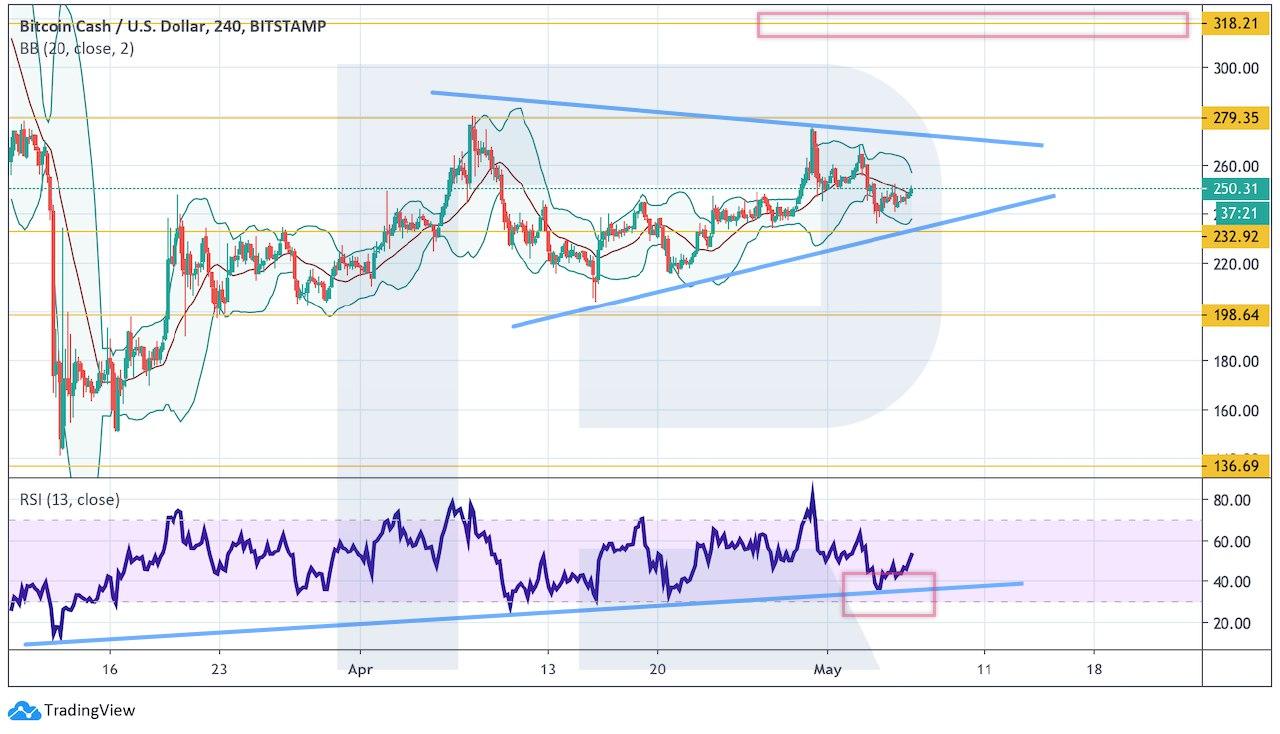Open the TradingView link text
This screenshot has height=734, width=1280.
pyautogui.click(x=90, y=710)
